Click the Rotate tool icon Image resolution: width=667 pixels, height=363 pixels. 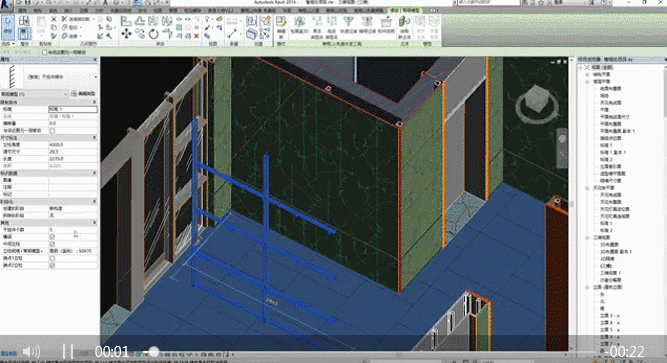point(154,34)
